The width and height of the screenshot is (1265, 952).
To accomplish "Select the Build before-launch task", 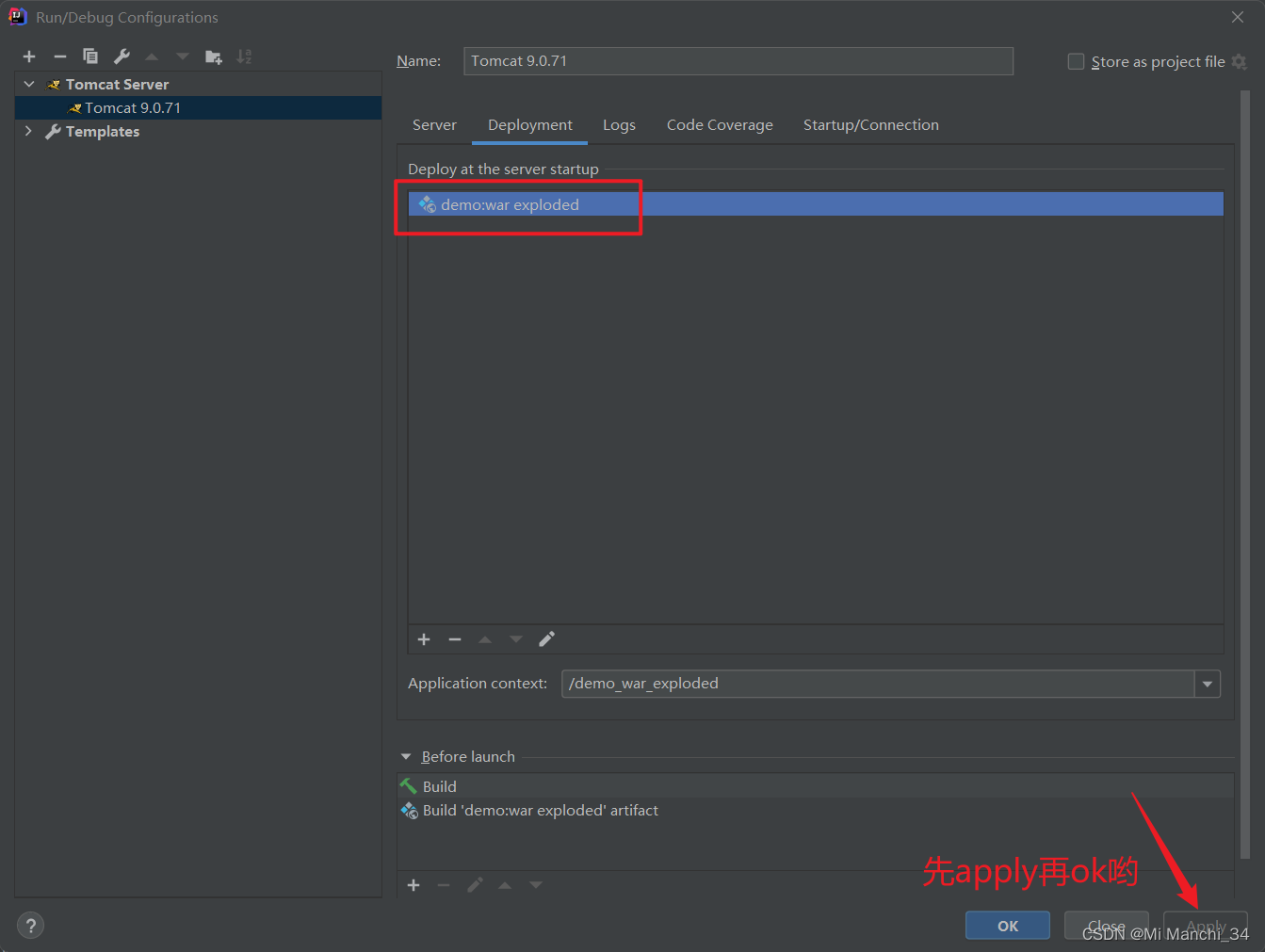I will pyautogui.click(x=816, y=786).
